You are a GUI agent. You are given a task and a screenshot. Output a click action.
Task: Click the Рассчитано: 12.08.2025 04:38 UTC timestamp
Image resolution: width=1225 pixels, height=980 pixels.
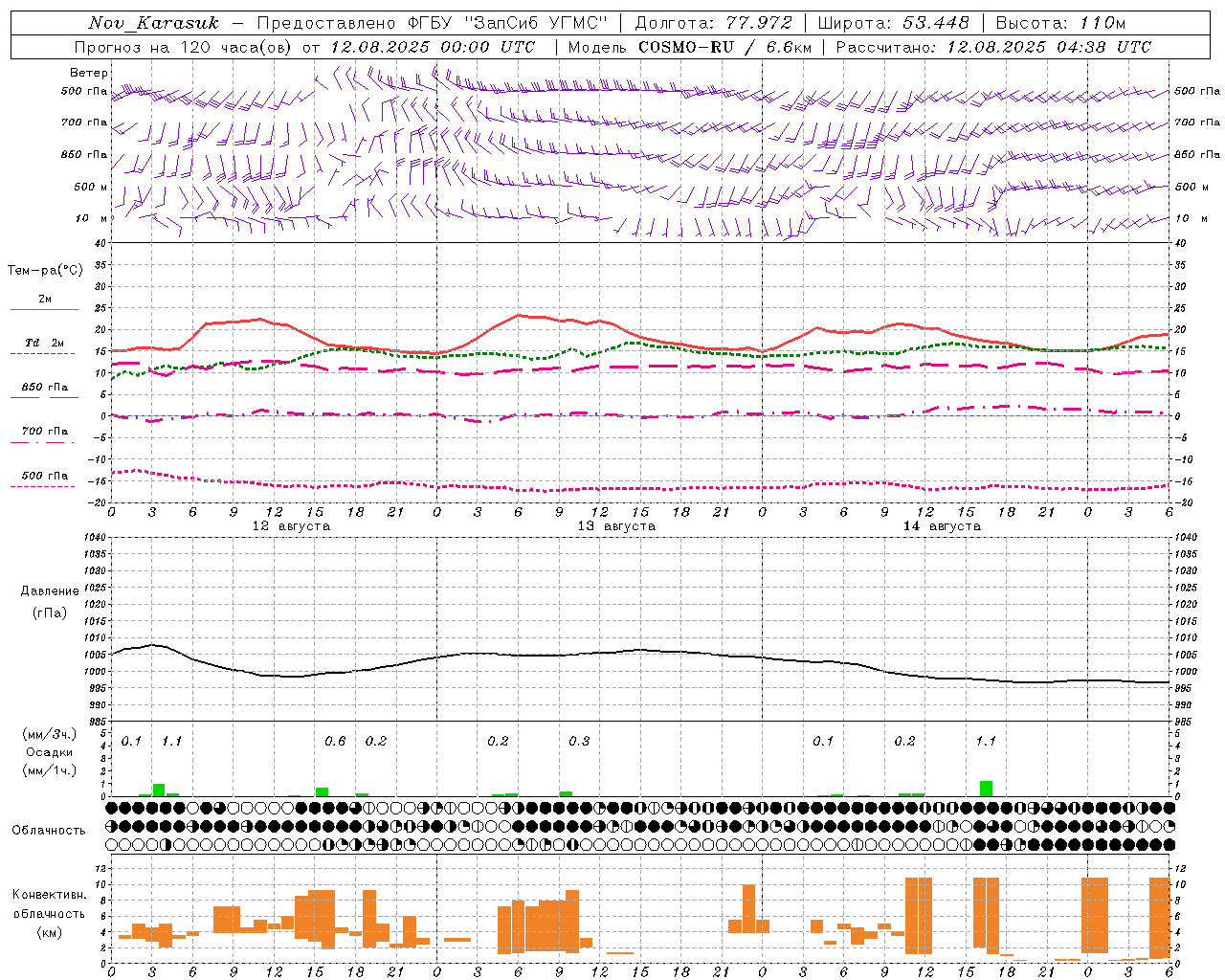[993, 47]
